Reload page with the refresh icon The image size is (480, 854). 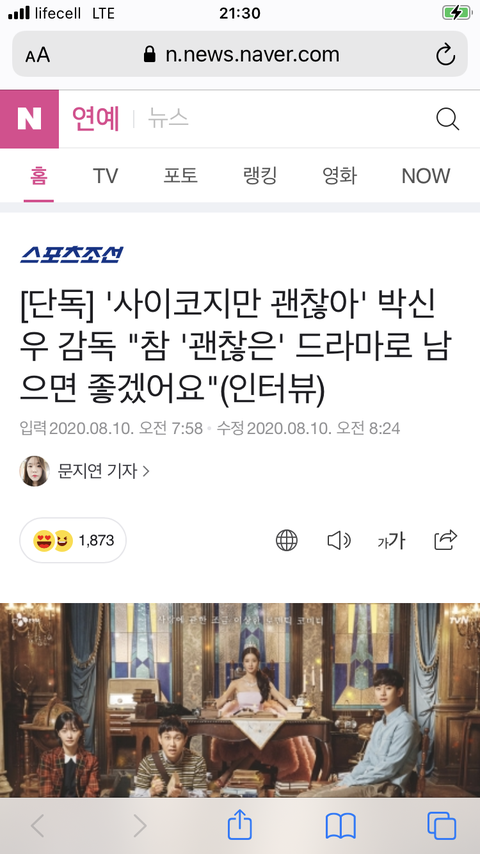click(445, 54)
